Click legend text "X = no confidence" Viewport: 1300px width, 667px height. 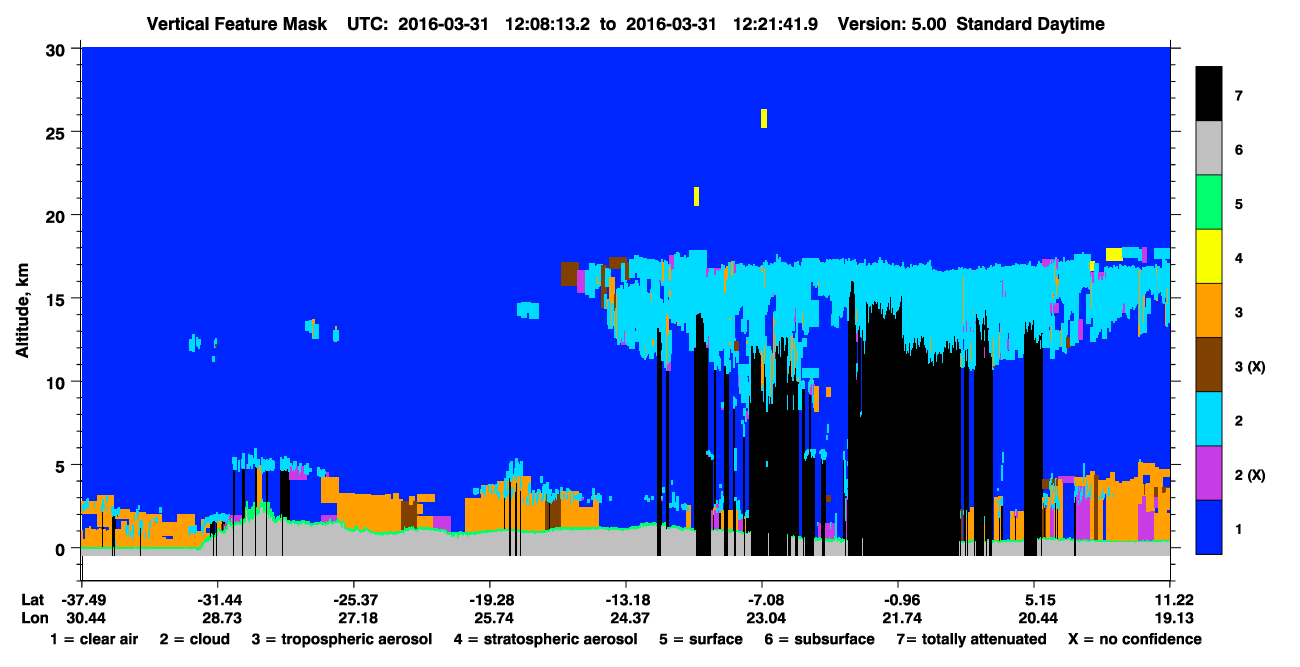(1134, 639)
